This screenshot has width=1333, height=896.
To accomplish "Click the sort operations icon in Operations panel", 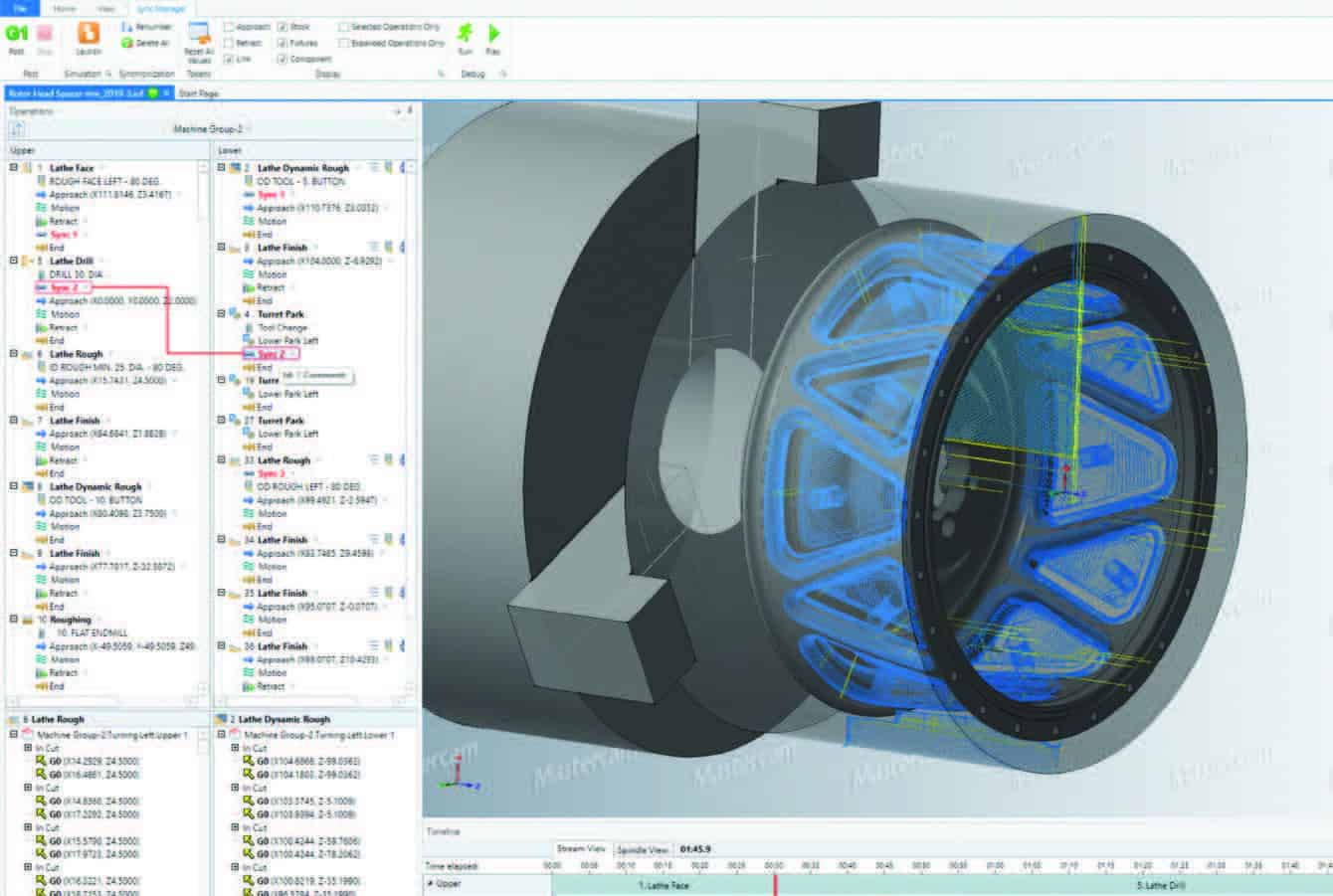I will tap(17, 129).
